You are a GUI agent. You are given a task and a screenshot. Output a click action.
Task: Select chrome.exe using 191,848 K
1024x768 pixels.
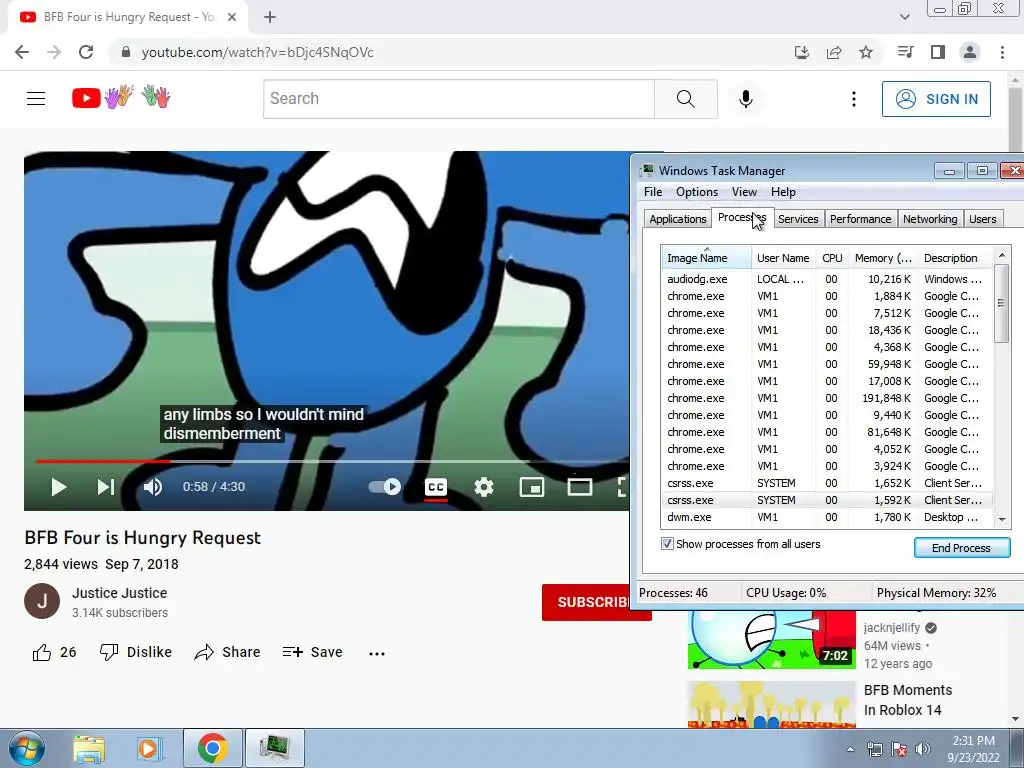[827, 398]
